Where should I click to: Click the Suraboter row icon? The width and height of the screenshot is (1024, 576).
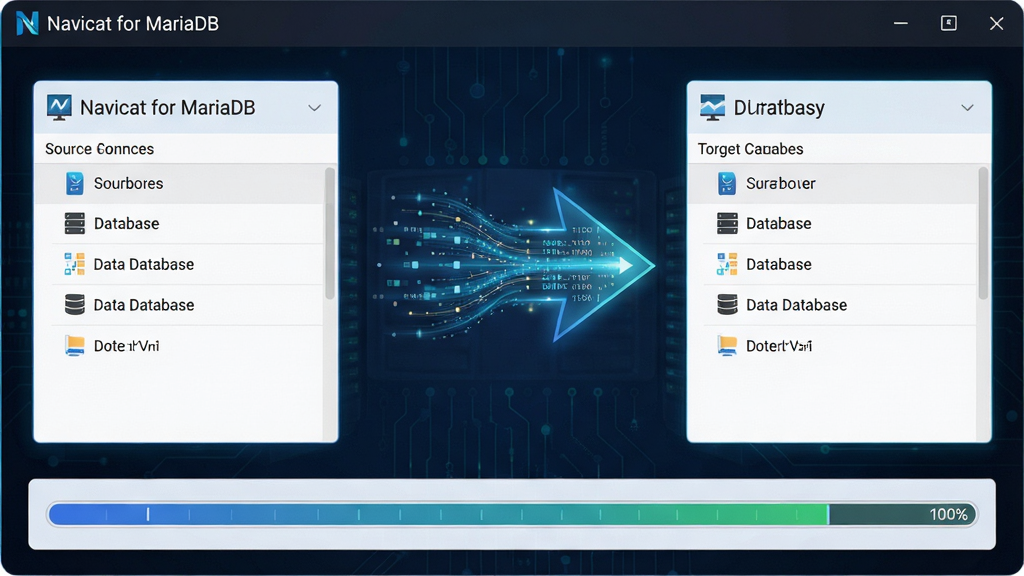[x=727, y=184]
